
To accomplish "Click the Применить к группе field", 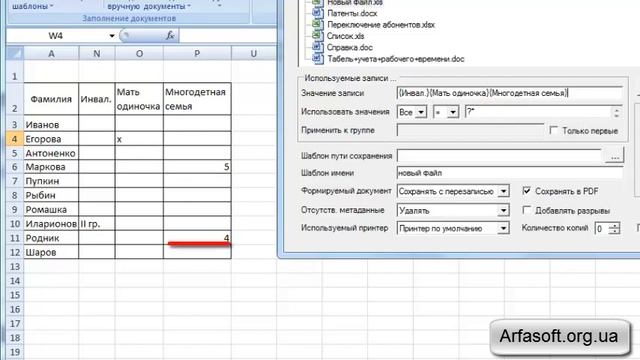I will (x=470, y=131).
